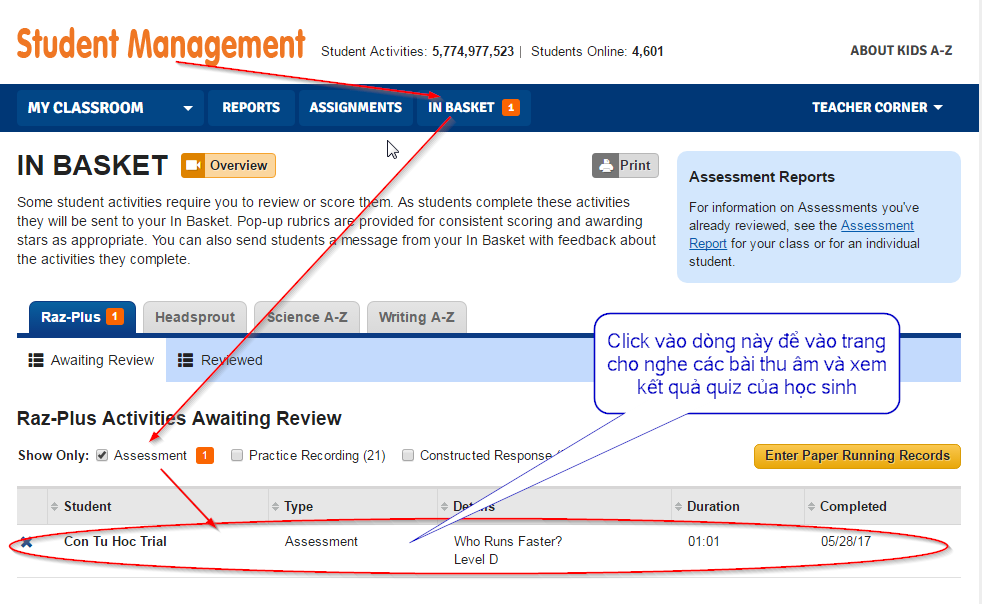Switch to the Writing A-Z tab
Screen dimensions: 982x604
pos(416,317)
